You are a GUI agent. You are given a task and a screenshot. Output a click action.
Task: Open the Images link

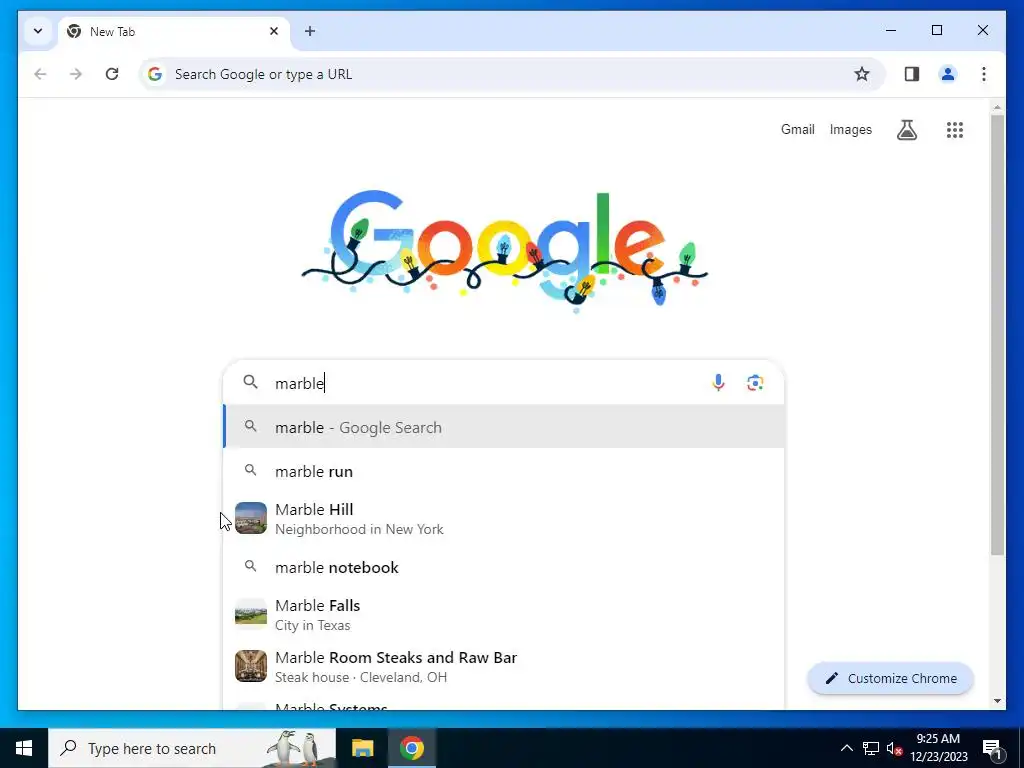[850, 129]
